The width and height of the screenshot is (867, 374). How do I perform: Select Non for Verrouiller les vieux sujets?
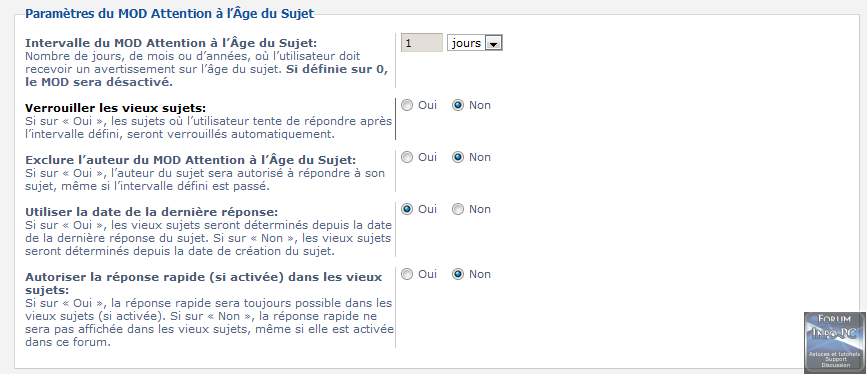click(458, 105)
